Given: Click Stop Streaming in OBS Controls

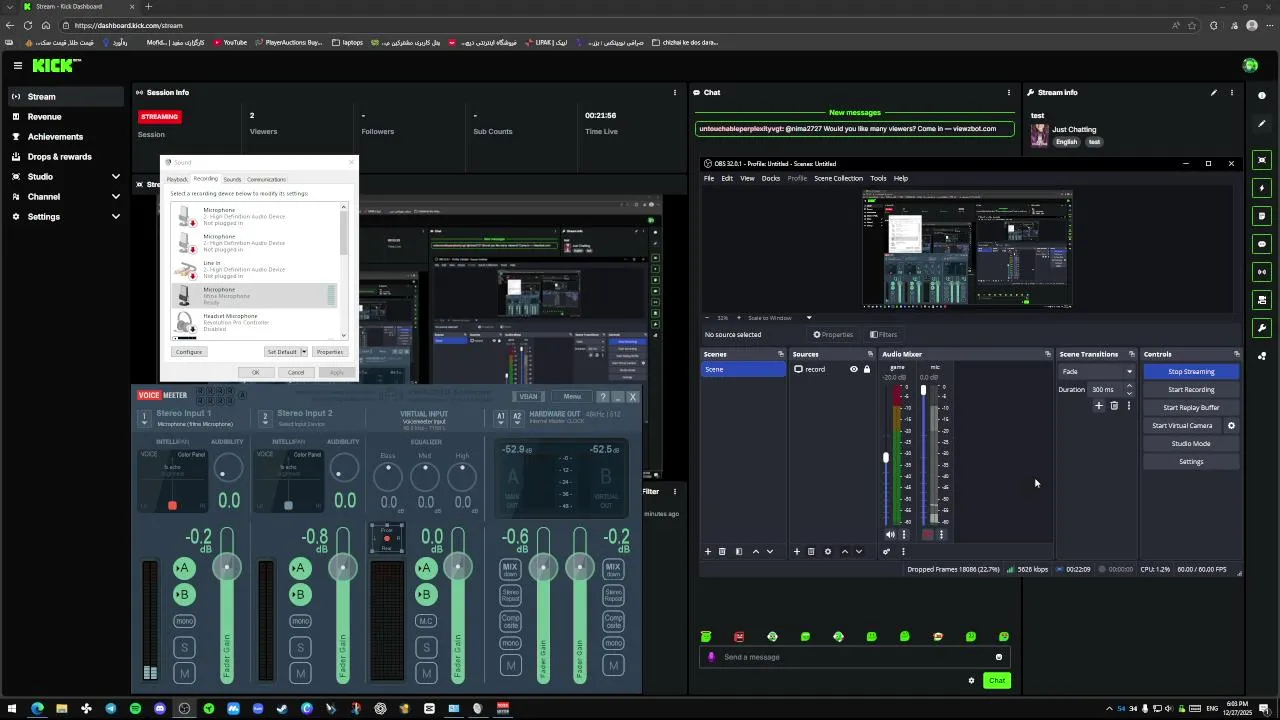Looking at the screenshot, I should coord(1191,372).
